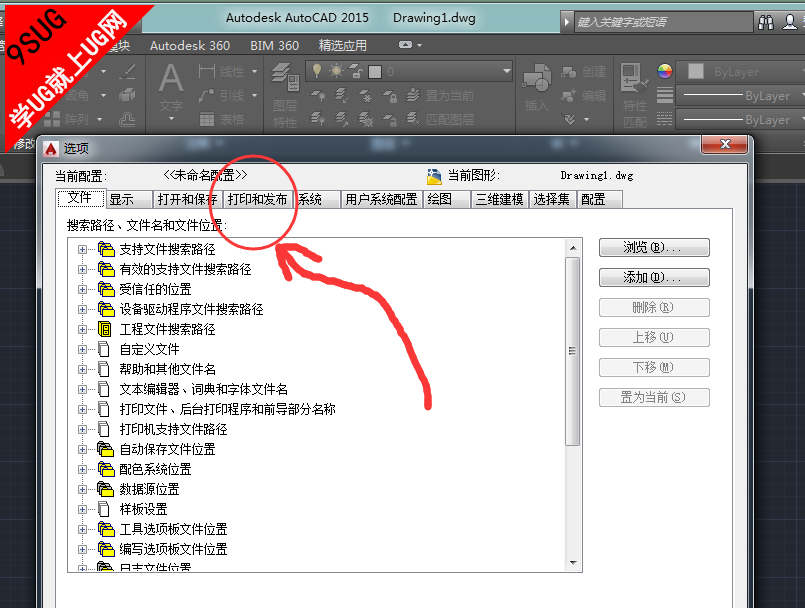Switch to the 显示 tab

(x=129, y=199)
